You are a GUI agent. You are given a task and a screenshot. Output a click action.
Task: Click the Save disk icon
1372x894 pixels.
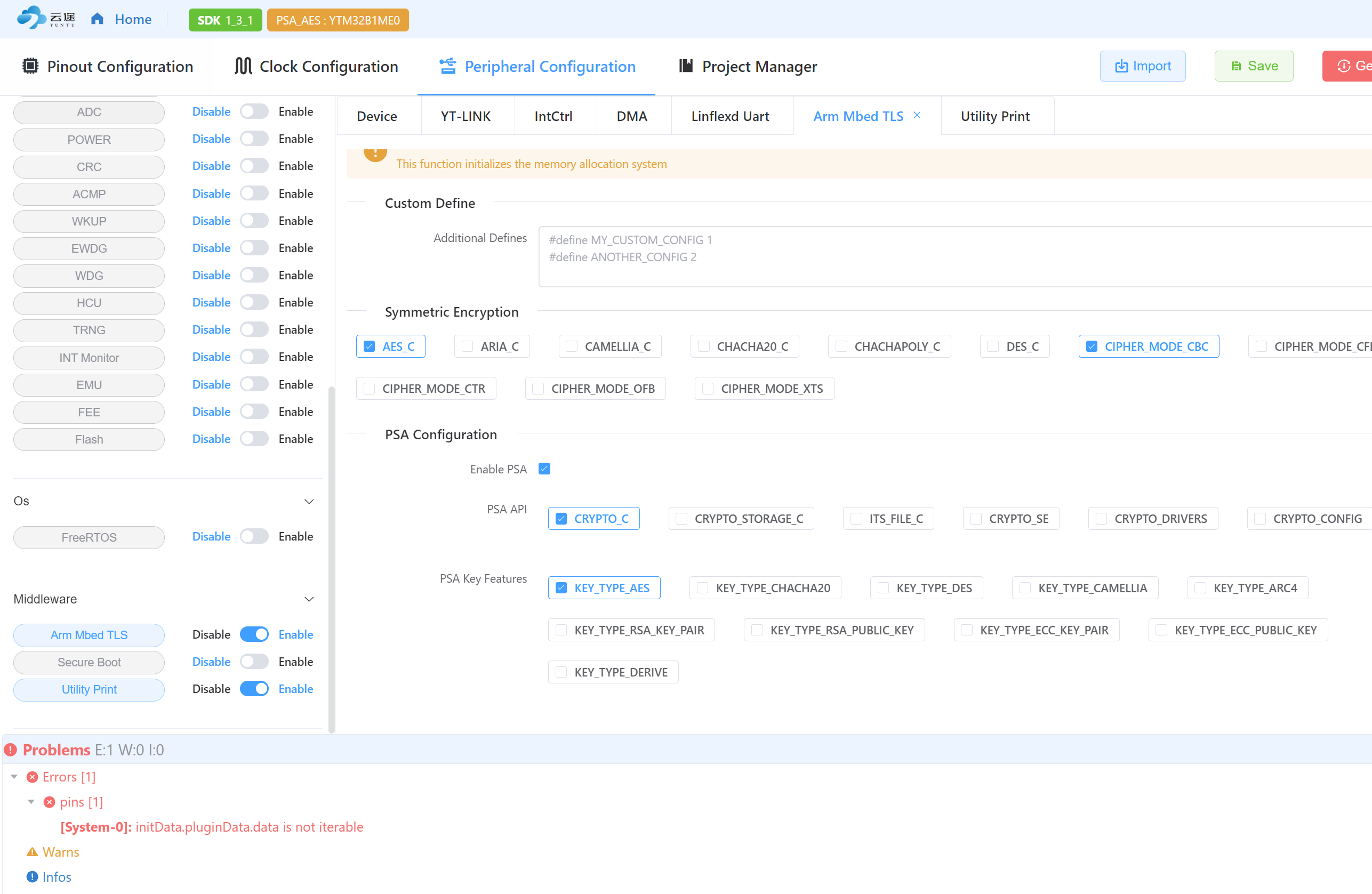coord(1236,66)
